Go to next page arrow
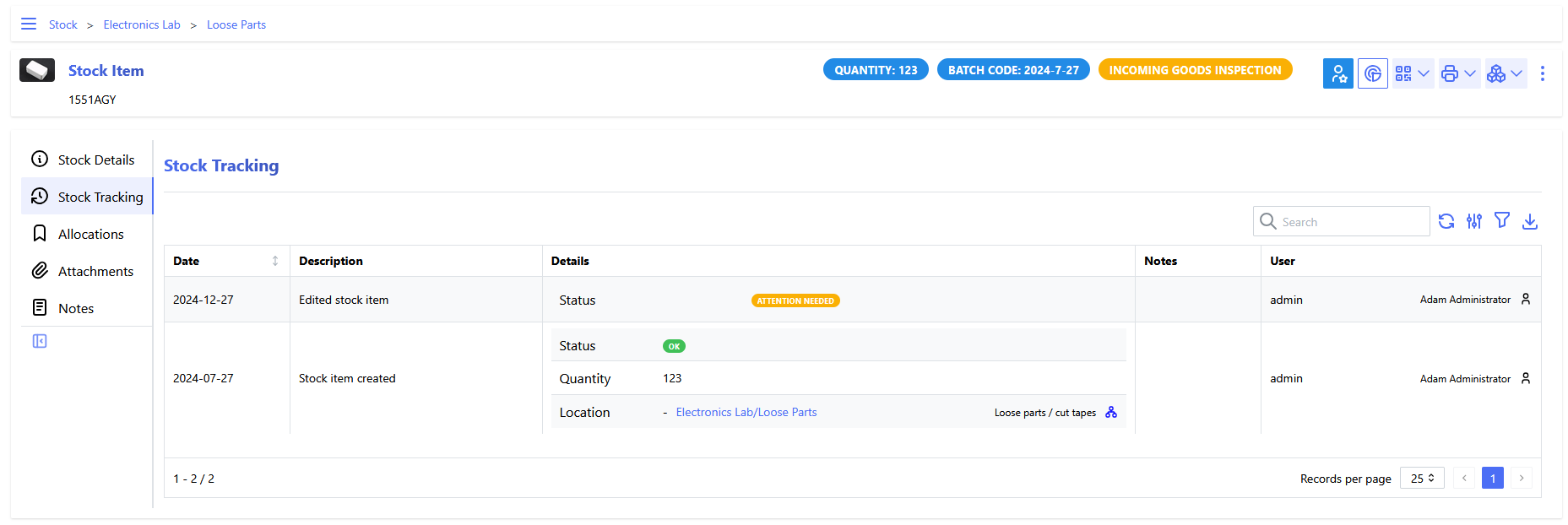The image size is (1568, 525). 1522,478
